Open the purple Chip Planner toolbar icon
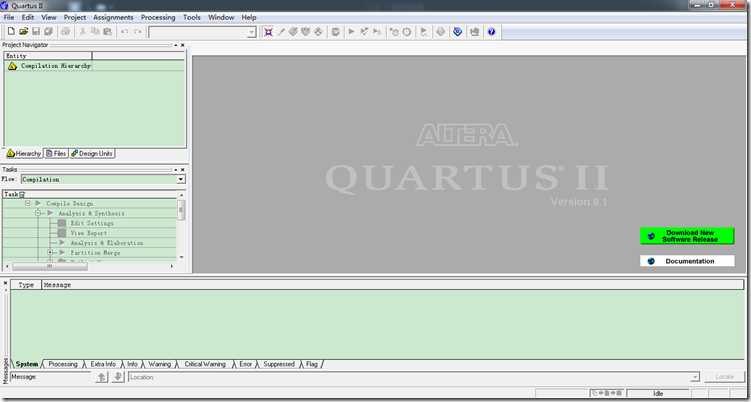 coord(269,32)
